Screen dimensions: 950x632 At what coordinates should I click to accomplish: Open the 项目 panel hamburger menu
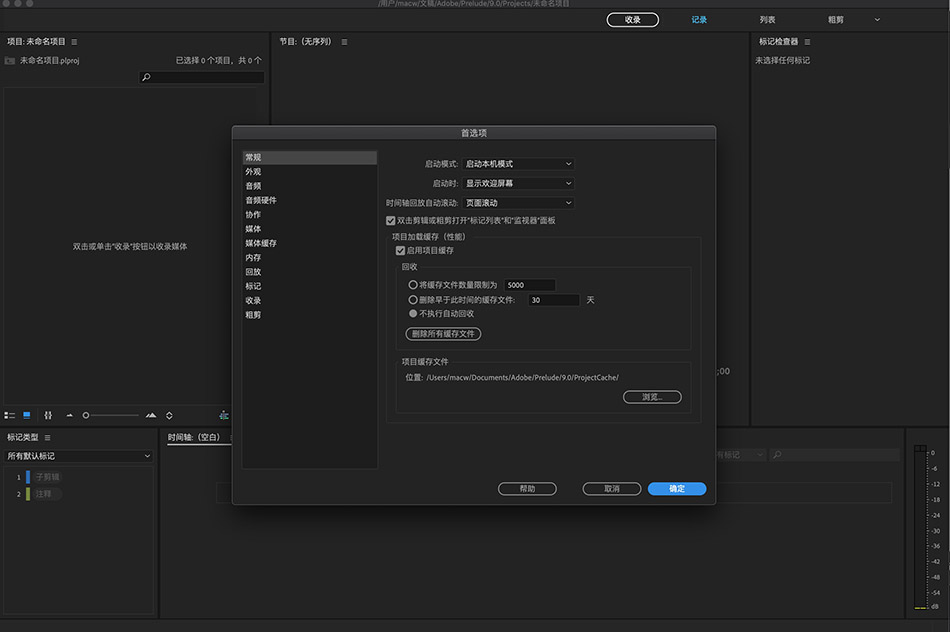(74, 42)
